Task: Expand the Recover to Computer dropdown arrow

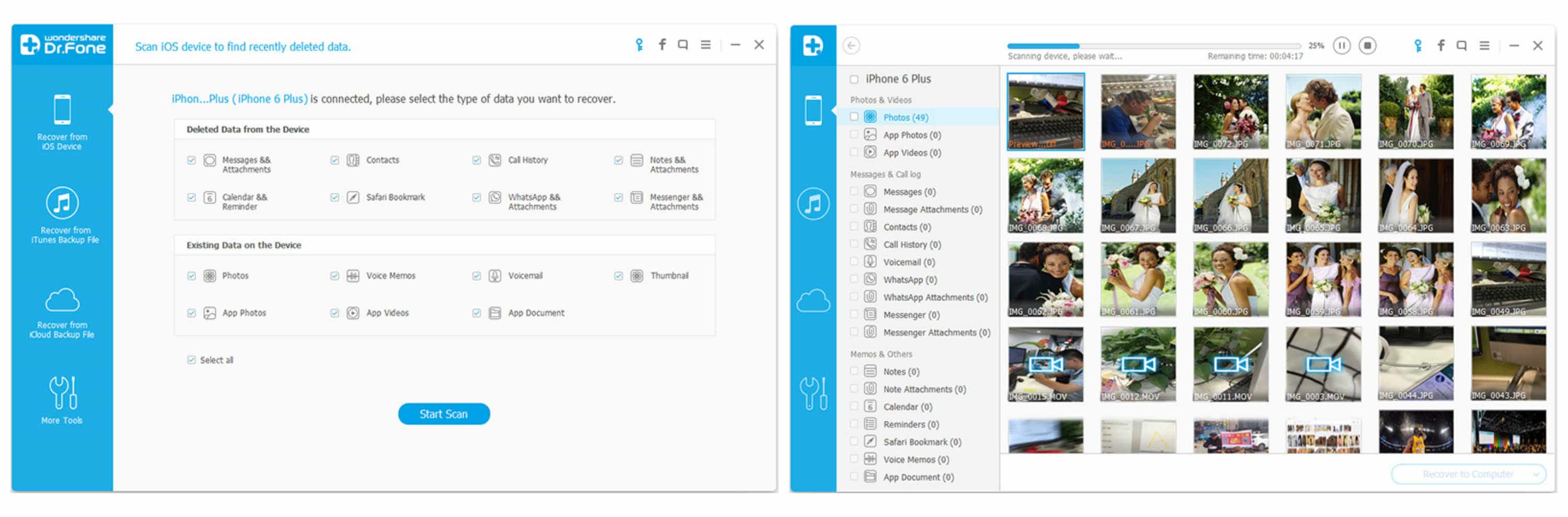Action: click(x=1536, y=474)
